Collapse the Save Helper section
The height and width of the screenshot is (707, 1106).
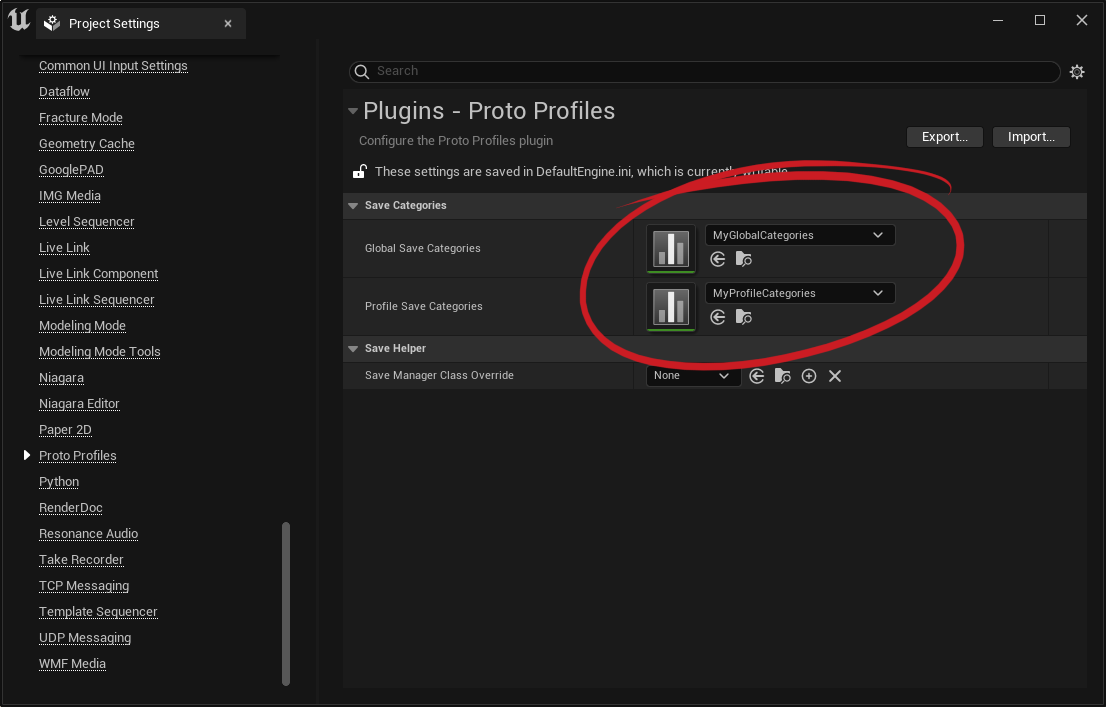click(352, 349)
